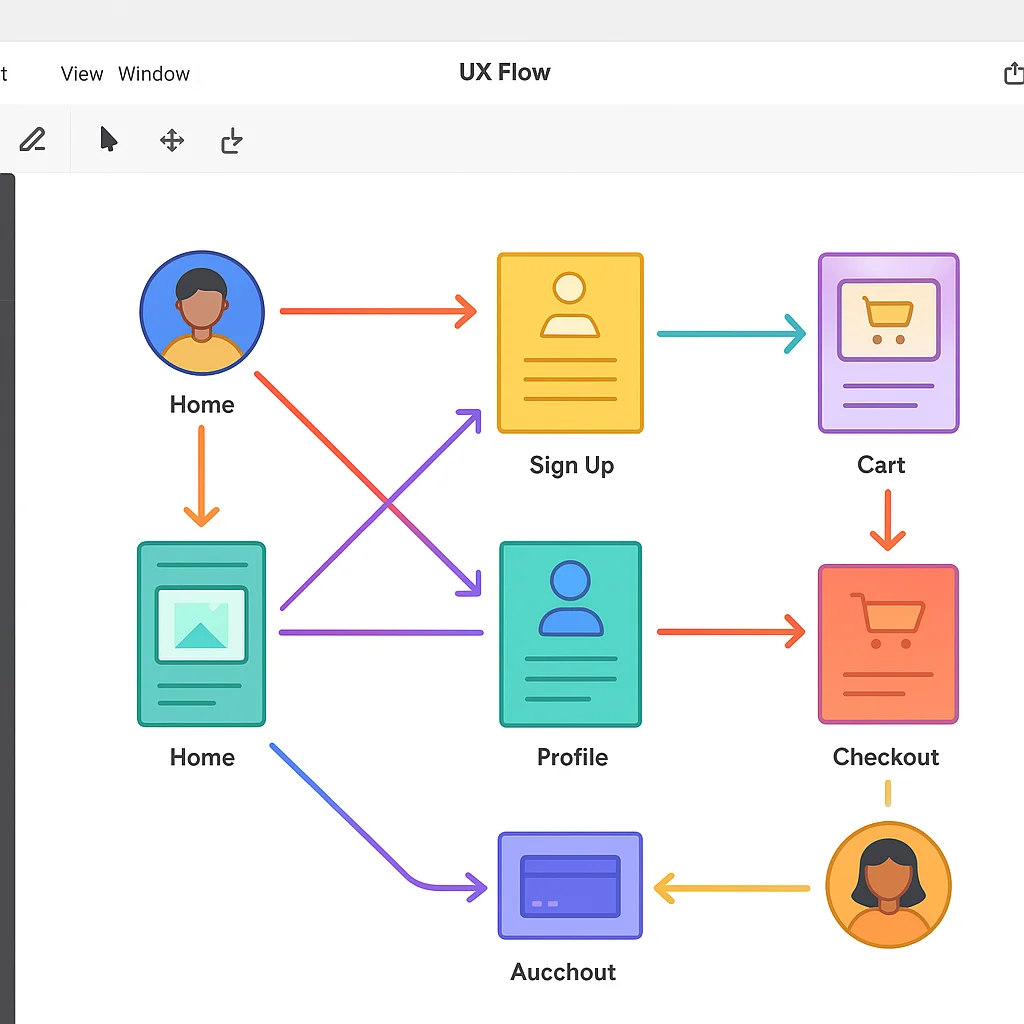Select the cursor selection tool
This screenshot has width=1024, height=1024.
[108, 140]
